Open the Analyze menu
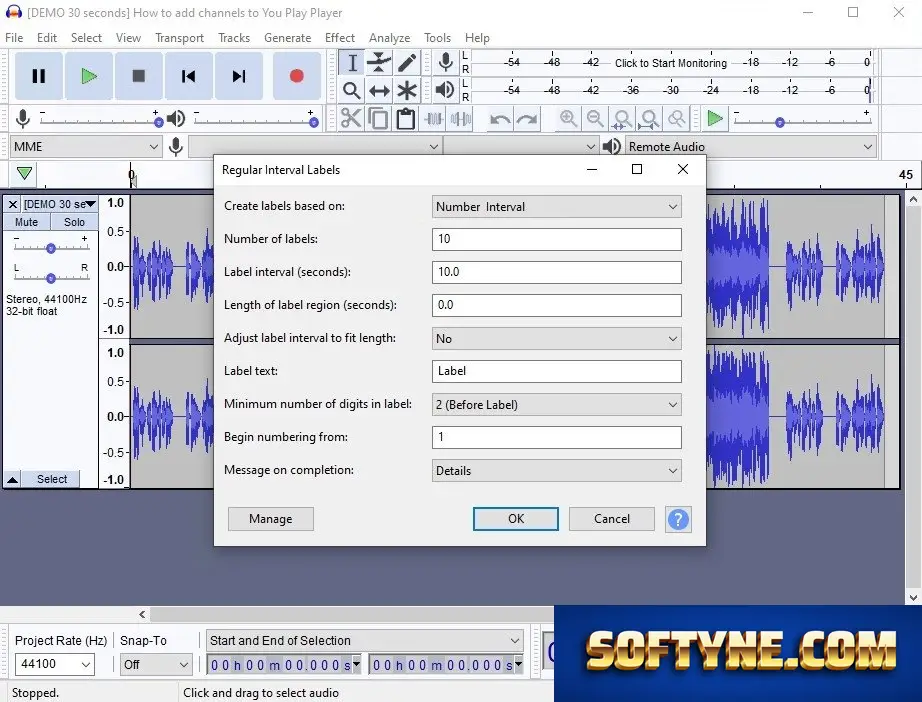 point(389,38)
